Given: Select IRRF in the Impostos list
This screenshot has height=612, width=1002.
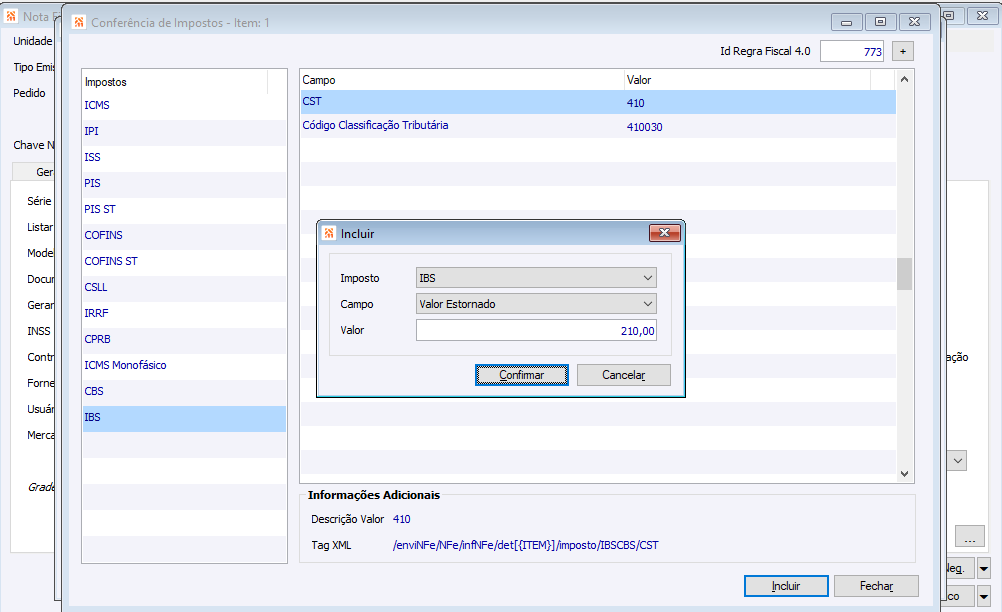Looking at the screenshot, I should click(184, 314).
